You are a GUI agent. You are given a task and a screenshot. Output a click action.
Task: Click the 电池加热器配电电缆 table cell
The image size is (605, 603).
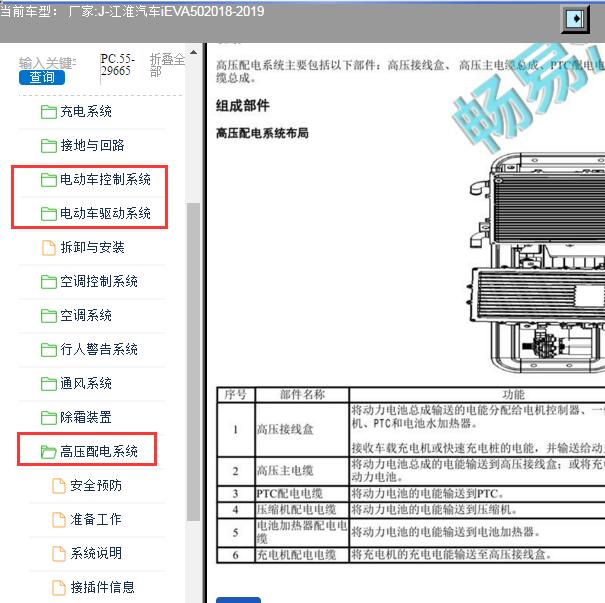click(302, 532)
